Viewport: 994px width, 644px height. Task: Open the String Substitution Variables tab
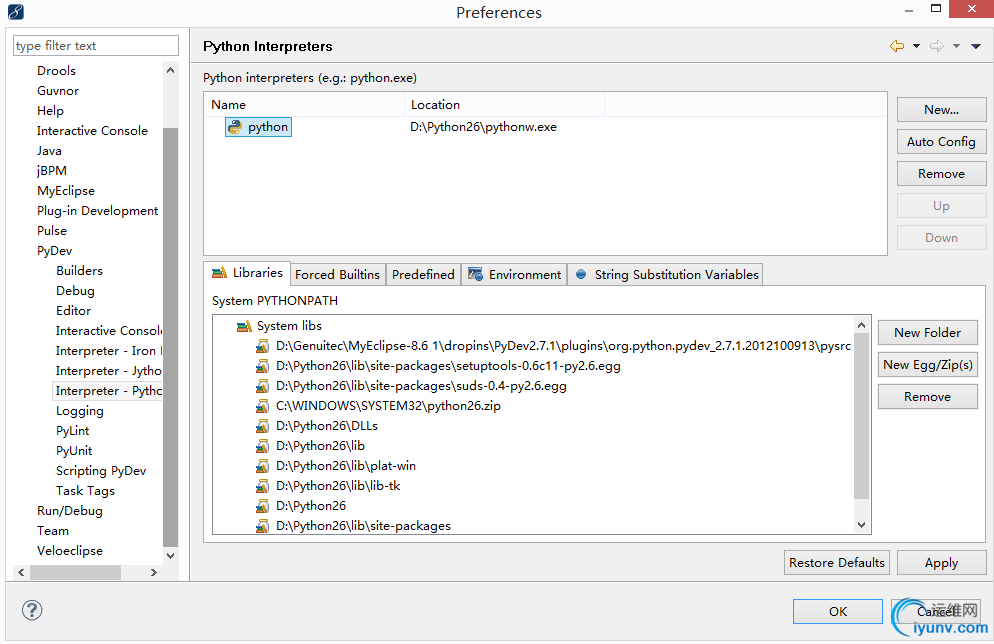point(666,274)
